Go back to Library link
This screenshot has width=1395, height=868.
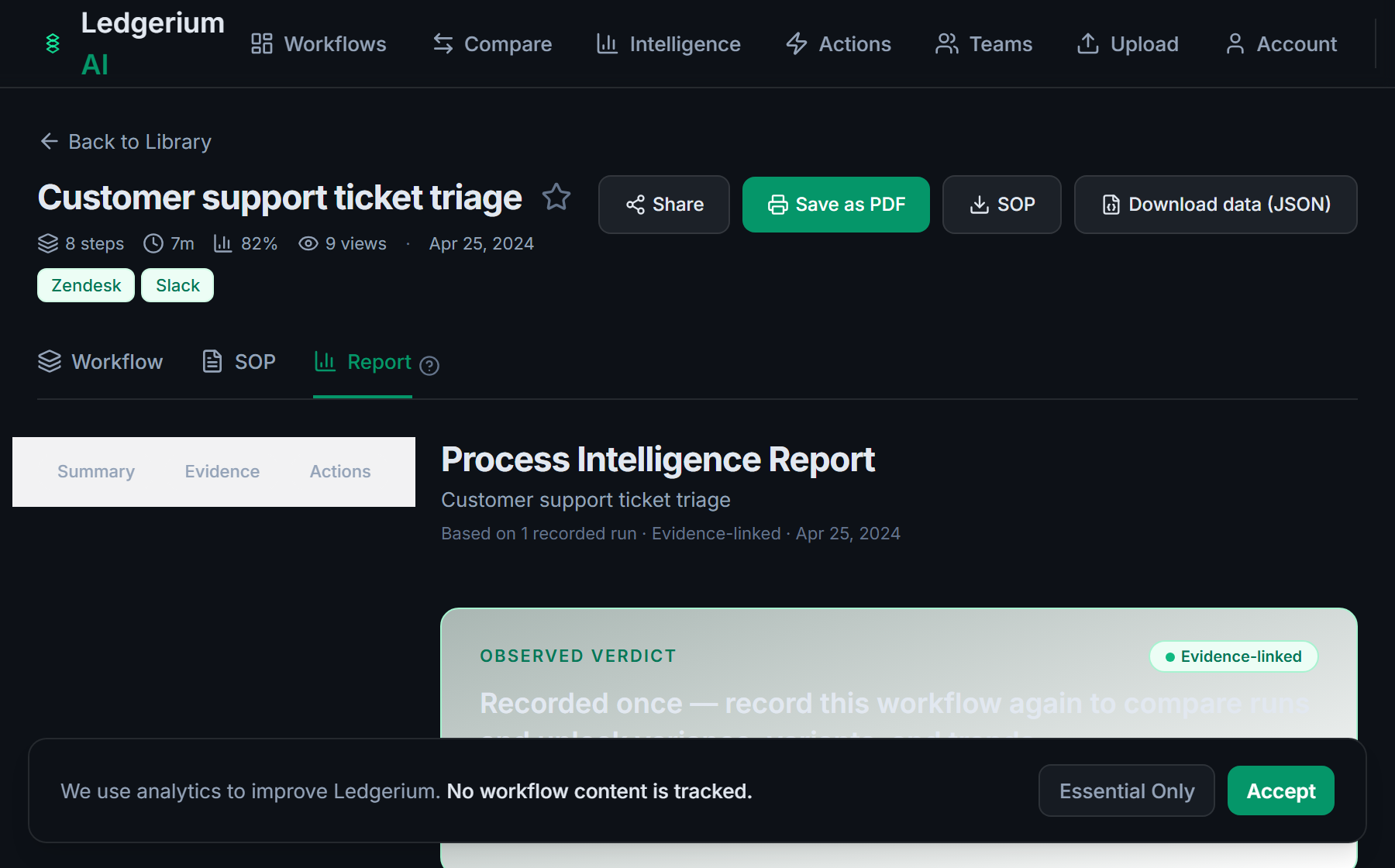[125, 142]
